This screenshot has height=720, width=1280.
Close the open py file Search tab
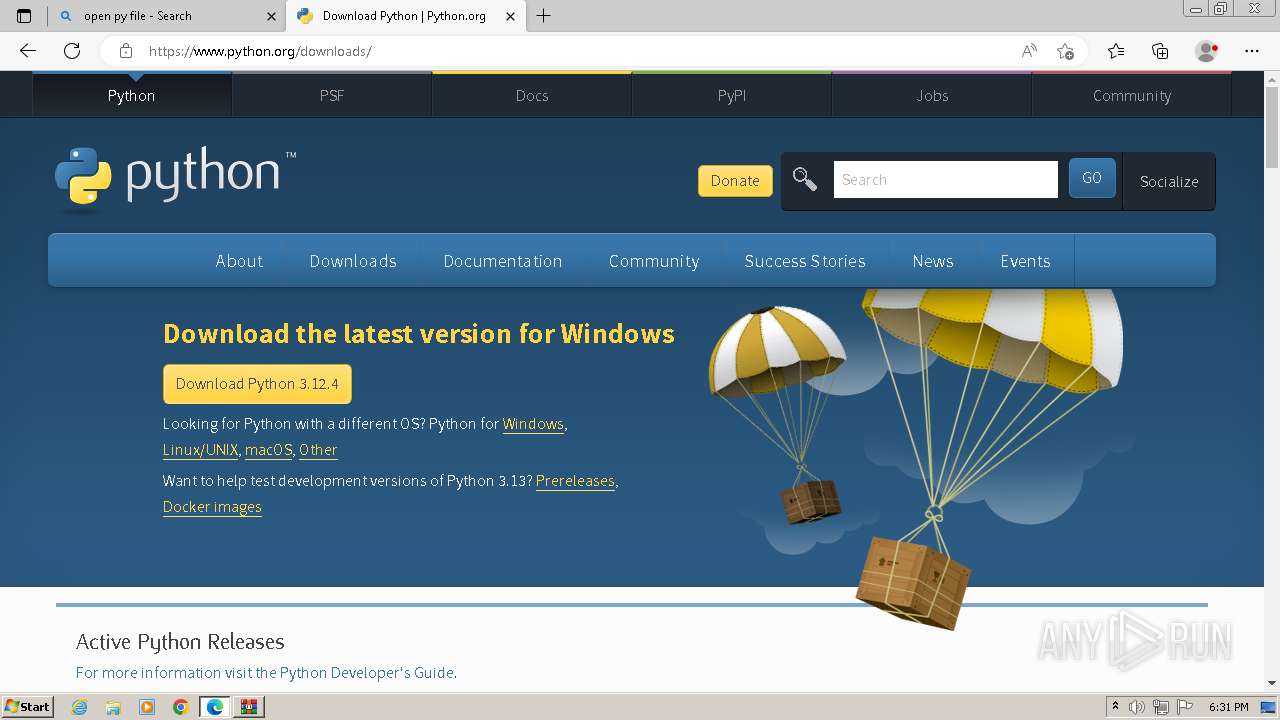tap(272, 16)
